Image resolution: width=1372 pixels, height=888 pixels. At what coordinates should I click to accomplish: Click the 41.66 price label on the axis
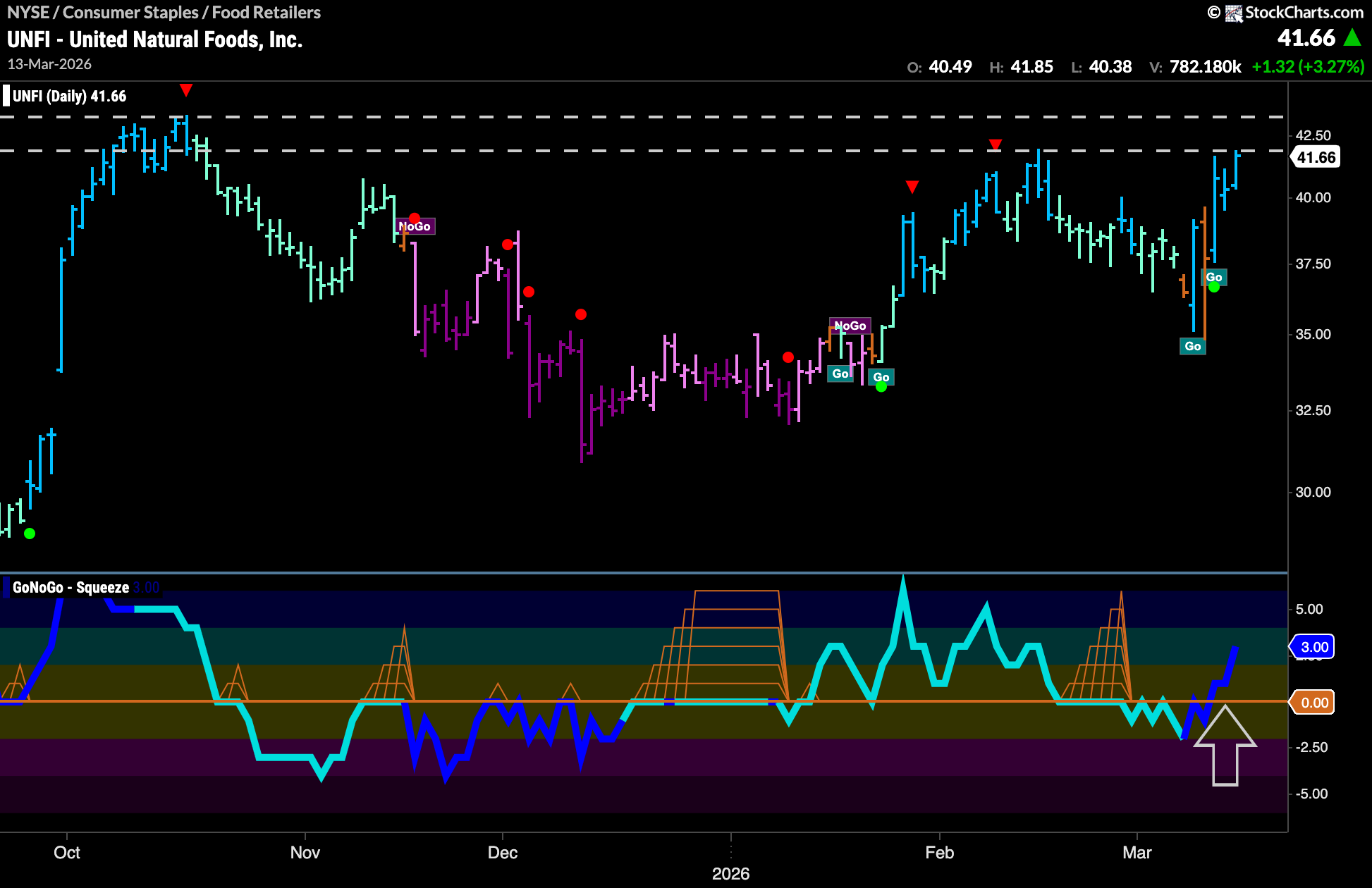[x=1316, y=157]
